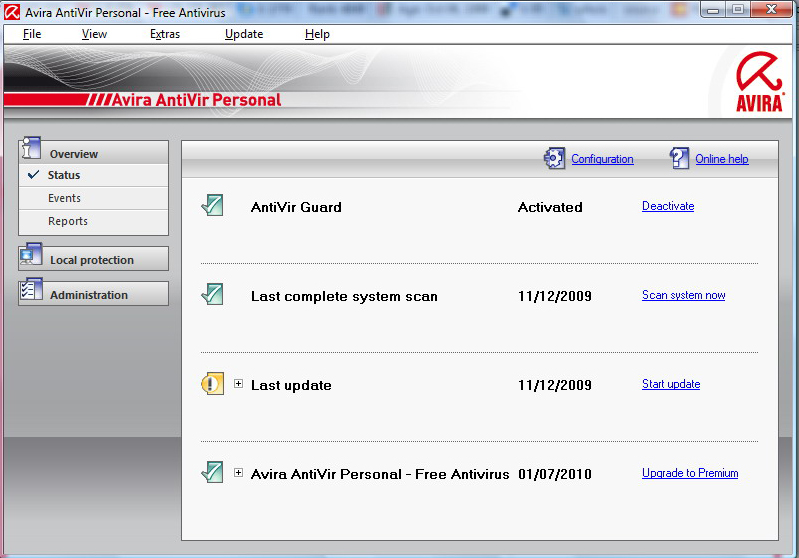
Task: Click the Avira AntiVir Personal banner title
Action: click(196, 100)
